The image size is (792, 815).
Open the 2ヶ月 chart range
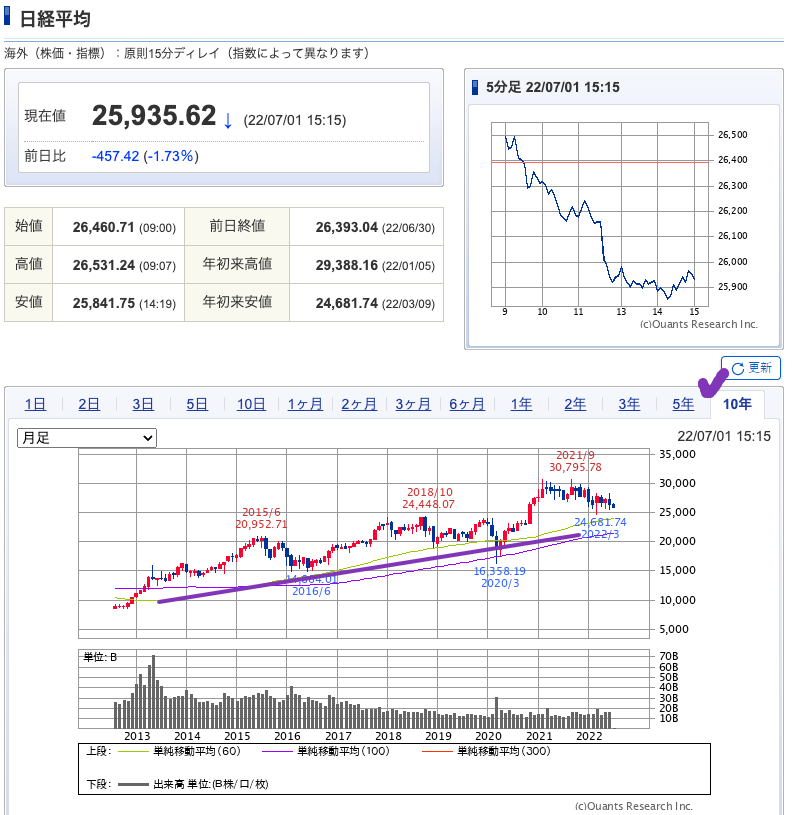359,404
